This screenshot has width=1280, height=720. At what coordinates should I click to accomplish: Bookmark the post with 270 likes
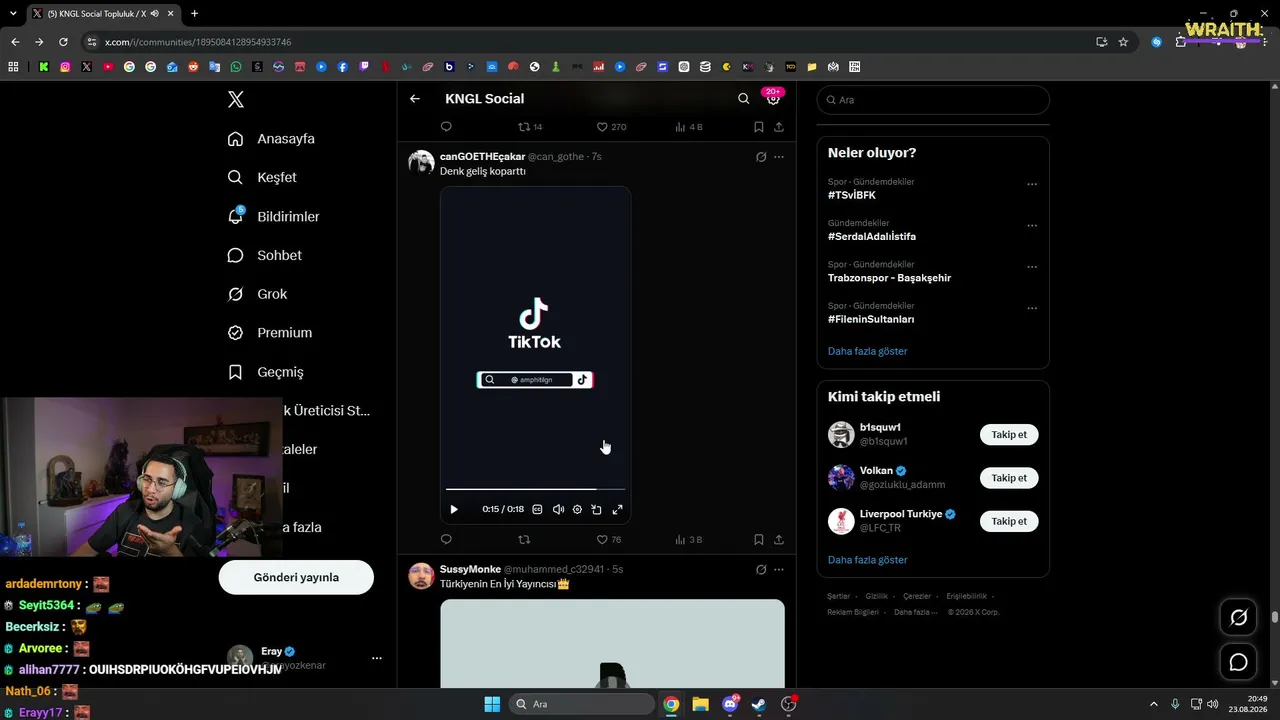[759, 127]
